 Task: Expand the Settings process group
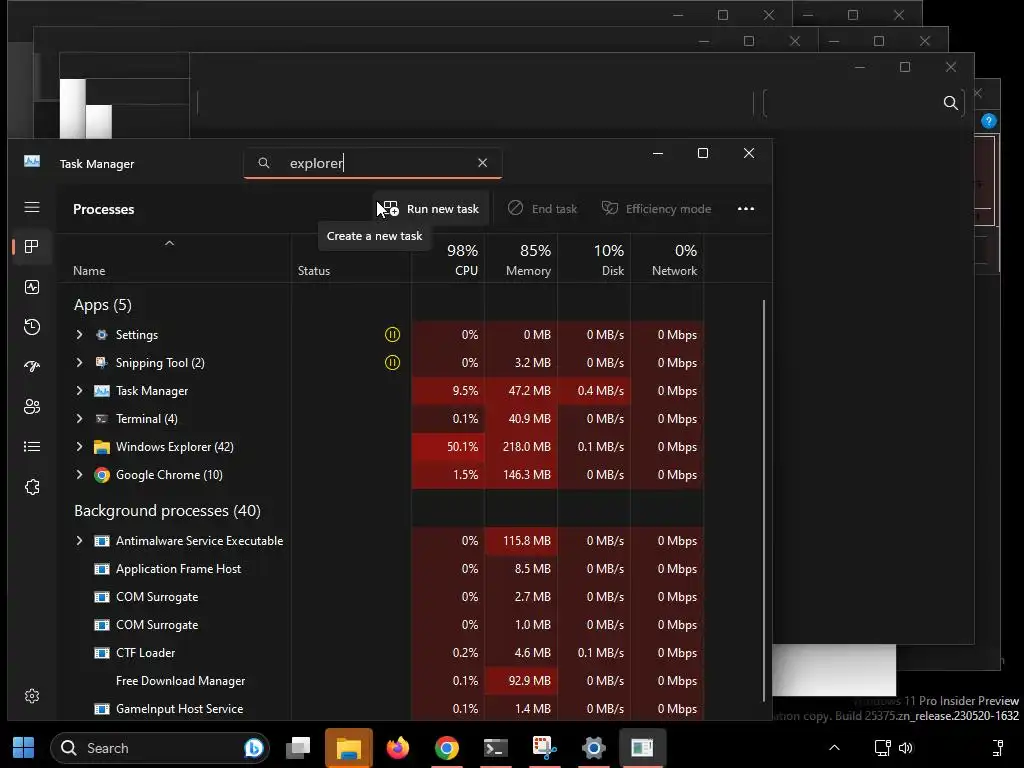click(79, 334)
